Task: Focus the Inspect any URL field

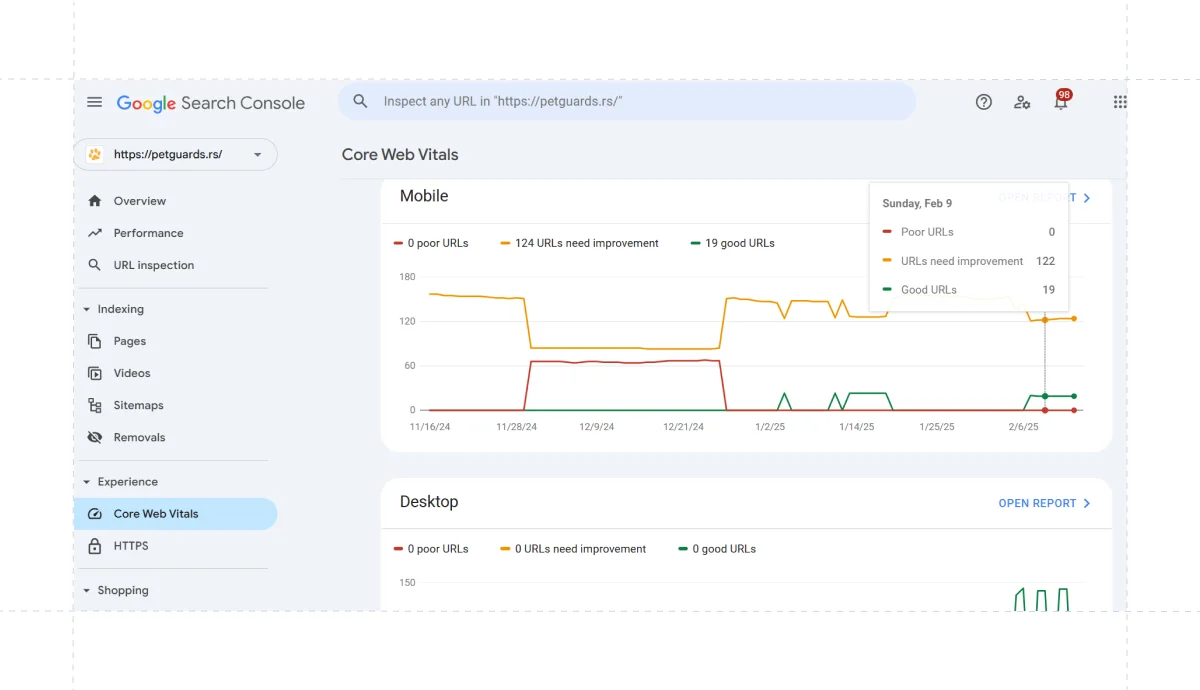Action: [627, 101]
